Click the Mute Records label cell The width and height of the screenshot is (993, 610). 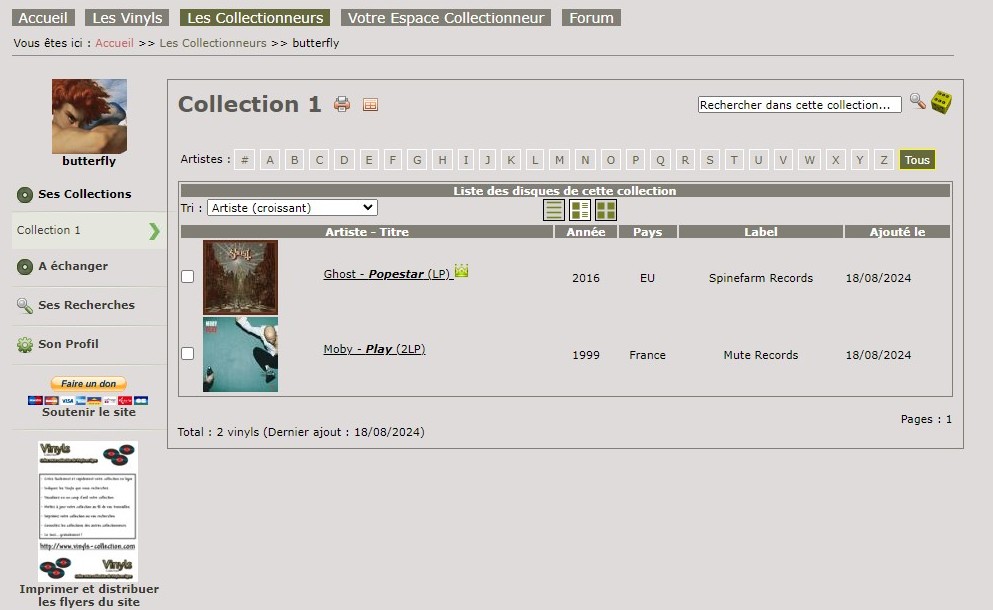[761, 355]
